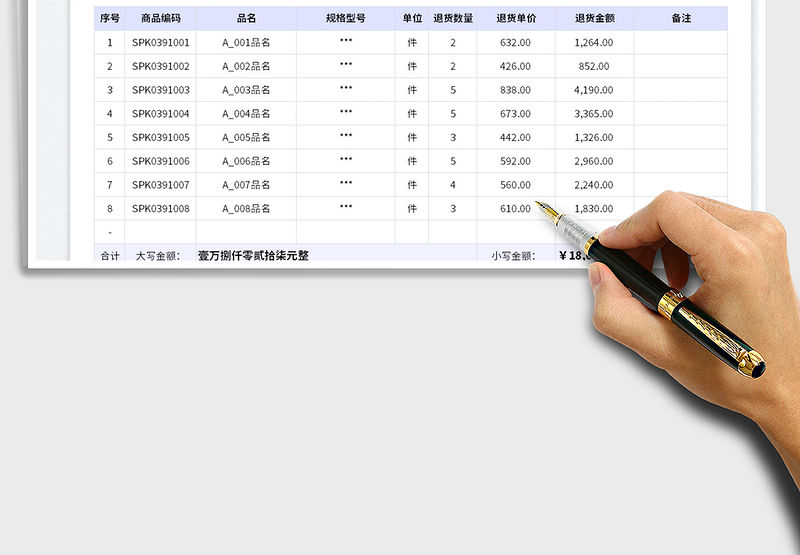Screen dimensions: 800x555
Task: Select the A_007品名 name cell
Action: coord(246,185)
